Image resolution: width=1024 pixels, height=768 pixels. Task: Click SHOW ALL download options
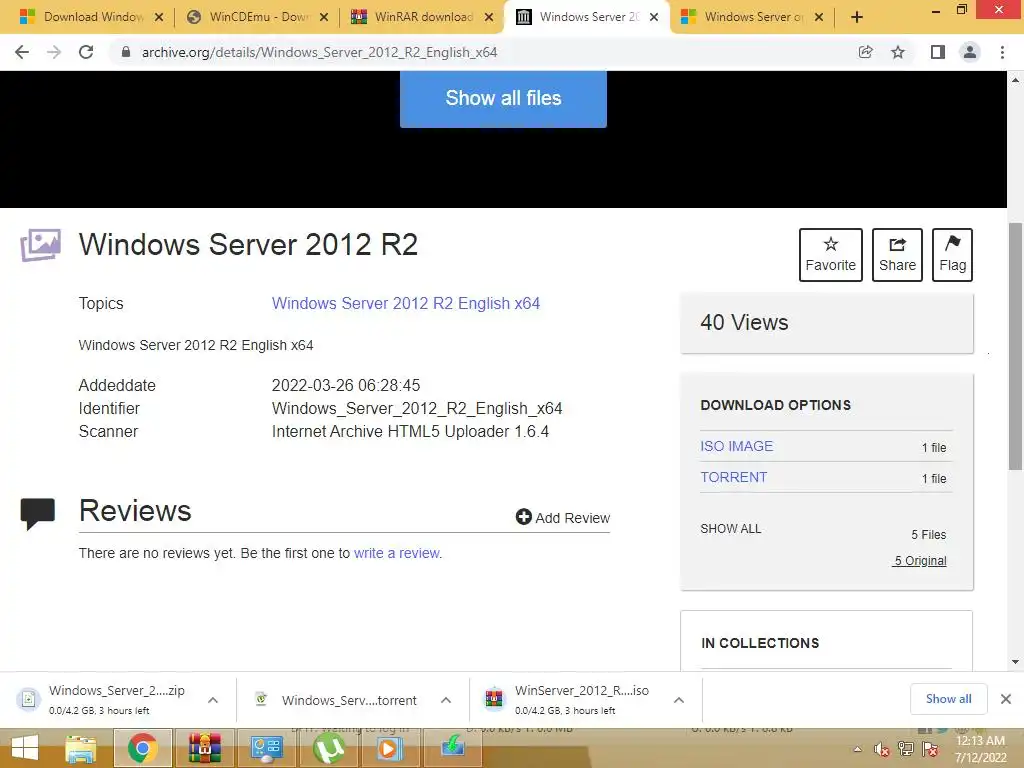(730, 529)
